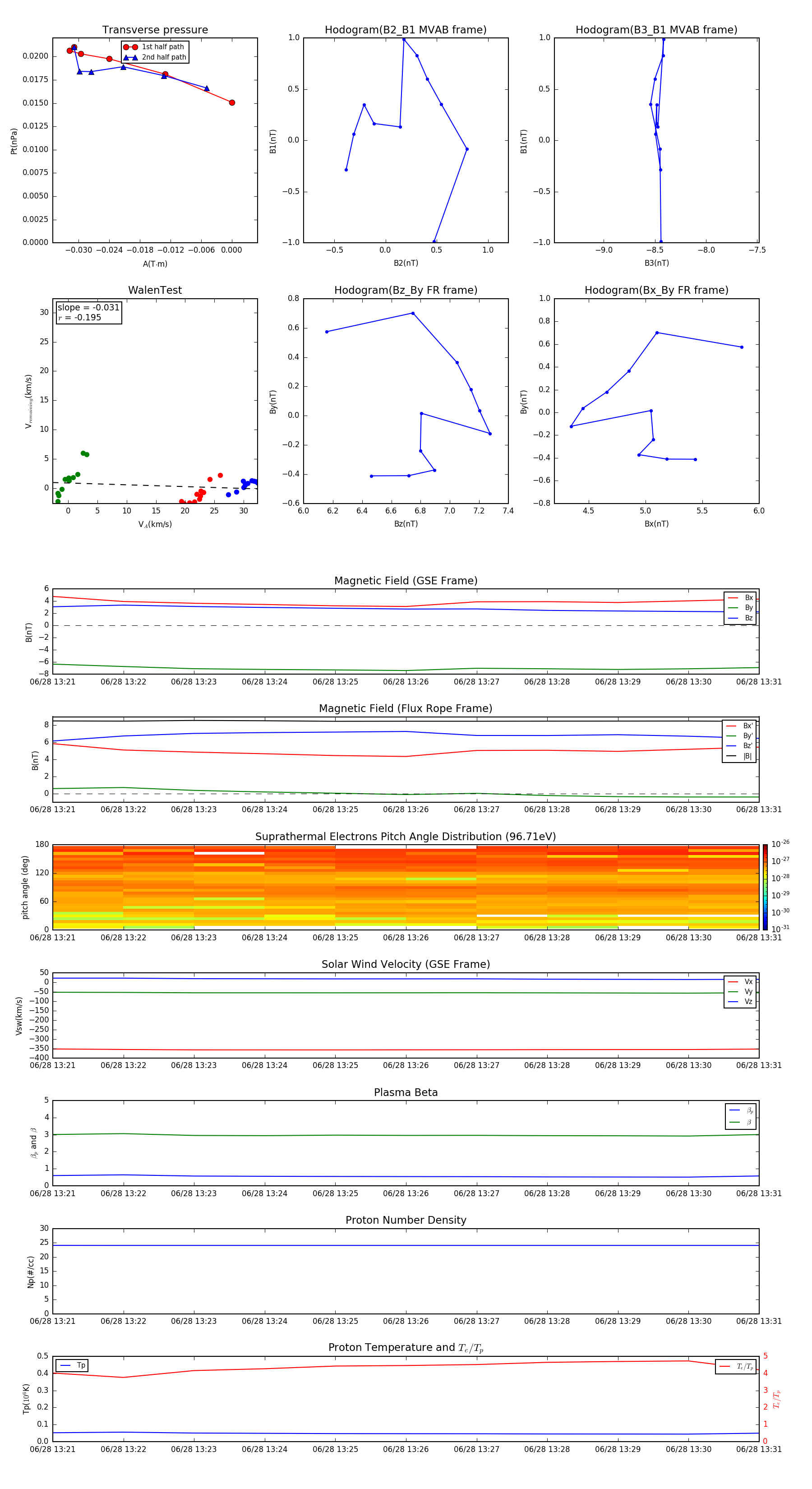812x1489 pixels.
Task: Select the 'slope = -0.031' annotation
Action: point(88,308)
